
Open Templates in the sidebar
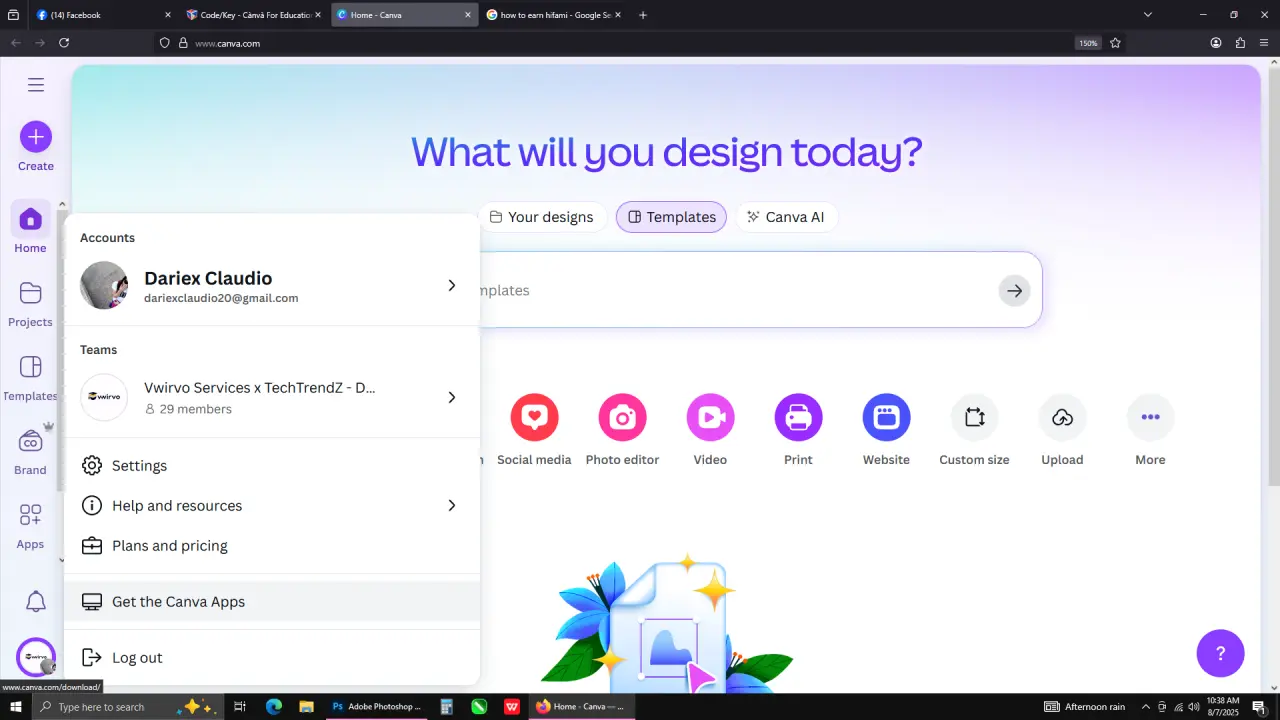tap(30, 378)
